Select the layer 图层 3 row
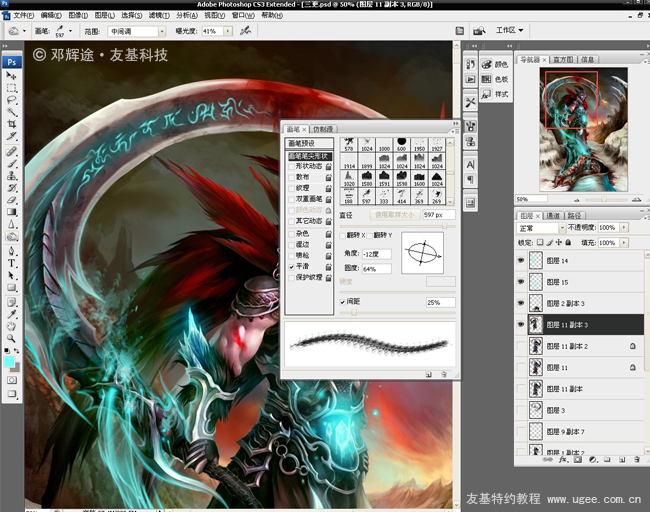The image size is (650, 512). tap(580, 410)
